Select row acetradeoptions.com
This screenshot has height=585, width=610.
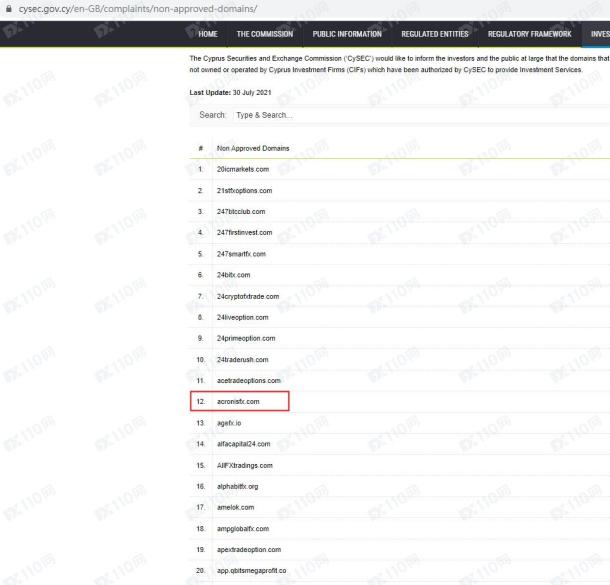pos(400,380)
